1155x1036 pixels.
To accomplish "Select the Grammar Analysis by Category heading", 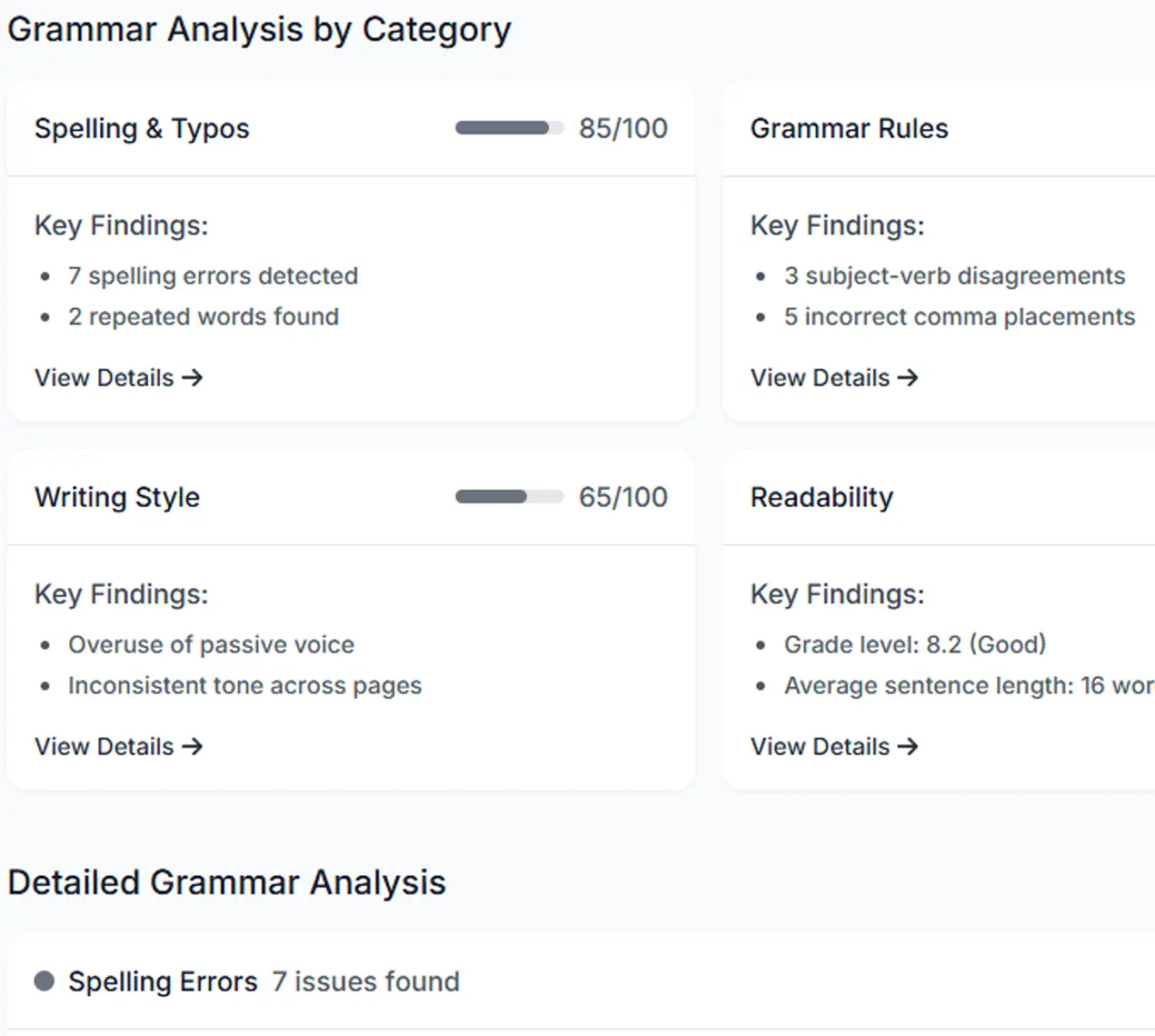I will (x=259, y=29).
